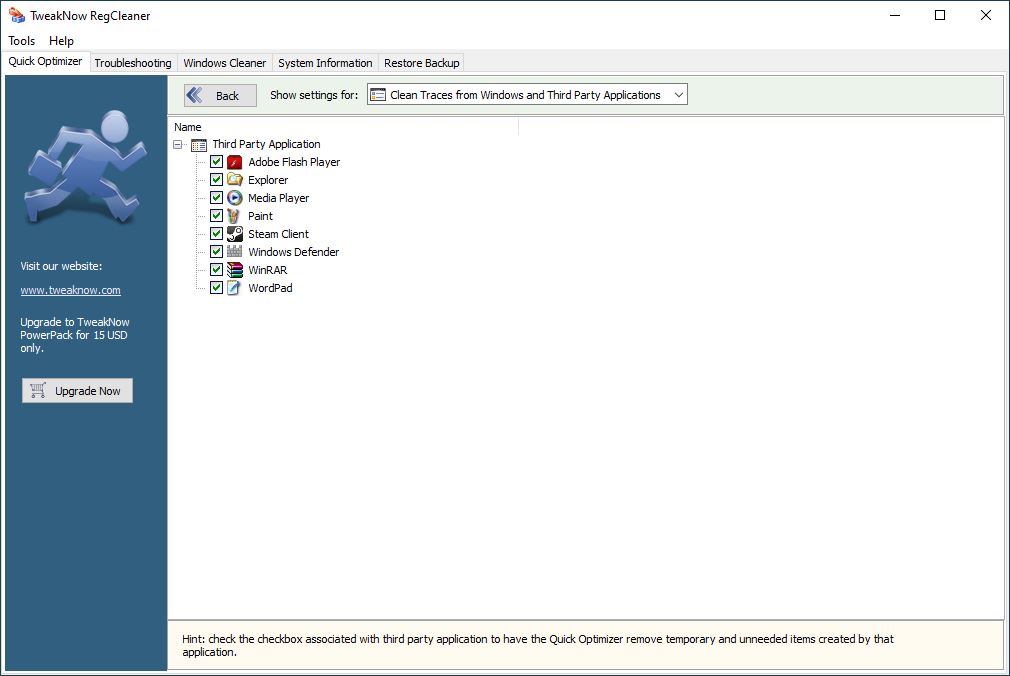
Task: Select the Windows Defender row label
Action: pos(294,253)
